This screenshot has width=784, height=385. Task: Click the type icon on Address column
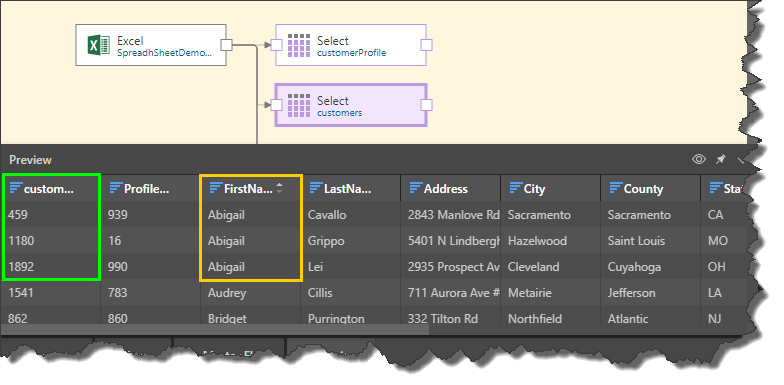click(416, 188)
